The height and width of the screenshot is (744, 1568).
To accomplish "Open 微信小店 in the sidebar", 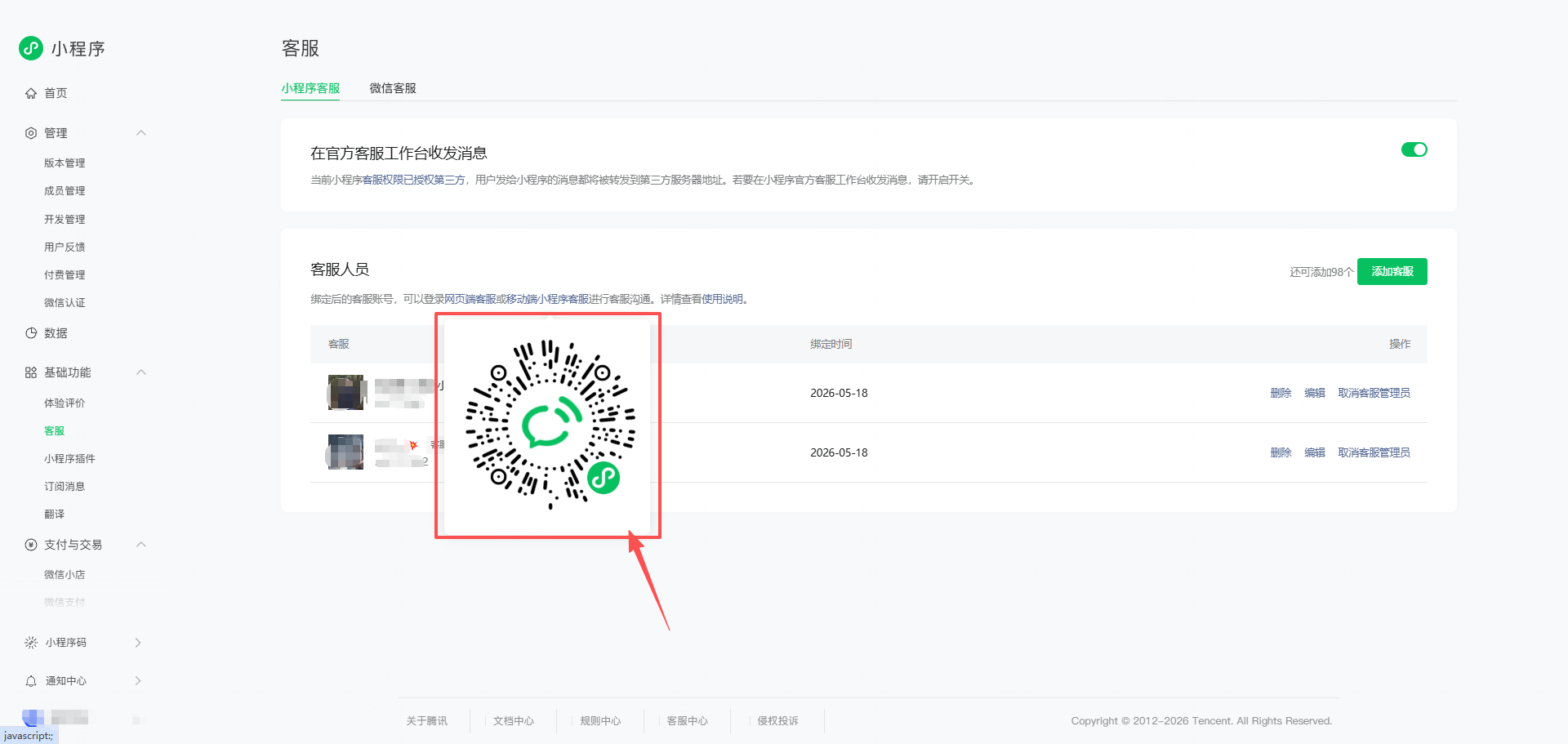I will tap(65, 575).
